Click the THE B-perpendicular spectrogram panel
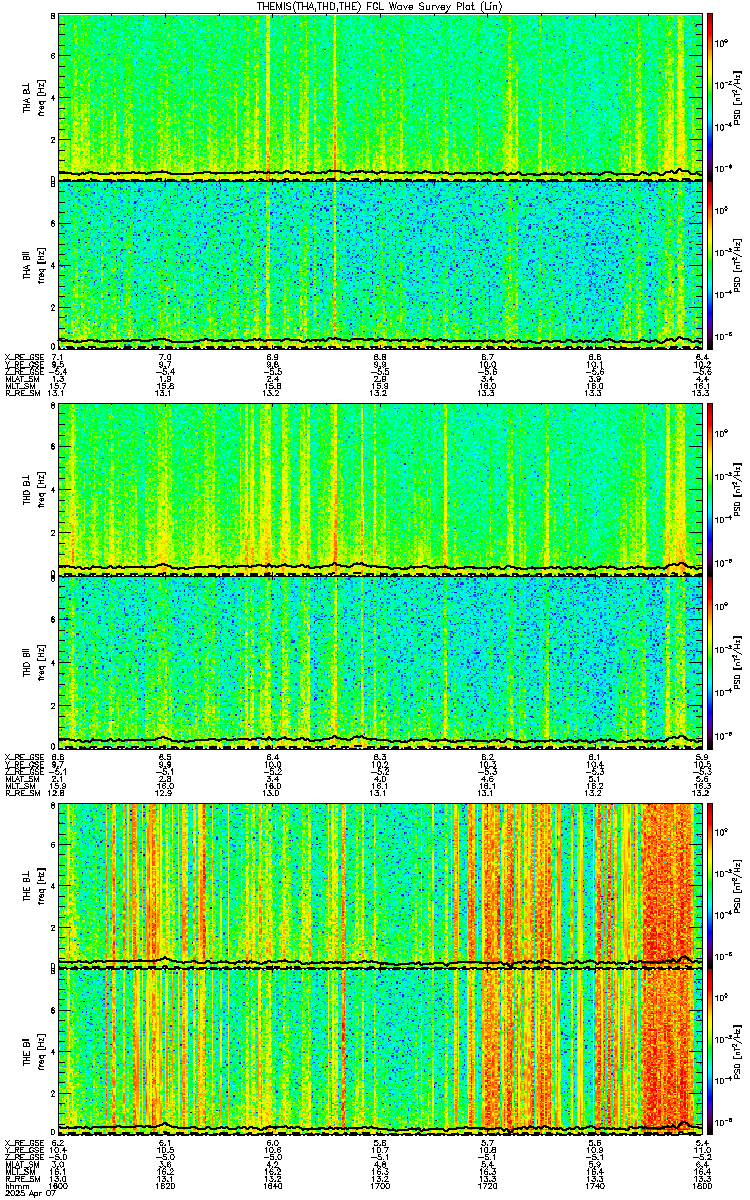The image size is (750, 1200). 381,884
